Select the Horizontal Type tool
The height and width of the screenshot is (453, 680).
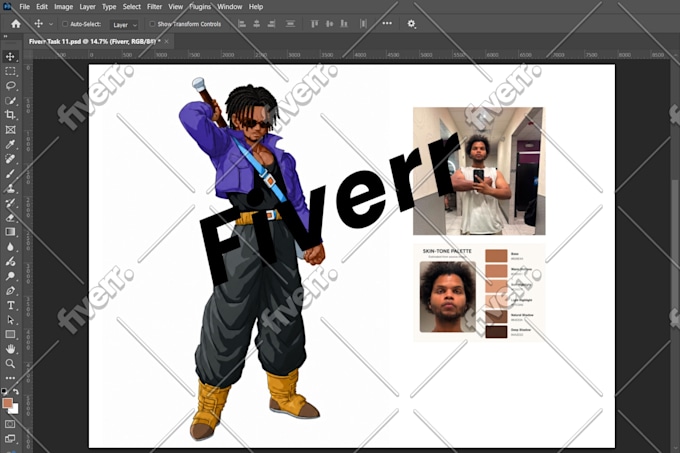point(10,306)
